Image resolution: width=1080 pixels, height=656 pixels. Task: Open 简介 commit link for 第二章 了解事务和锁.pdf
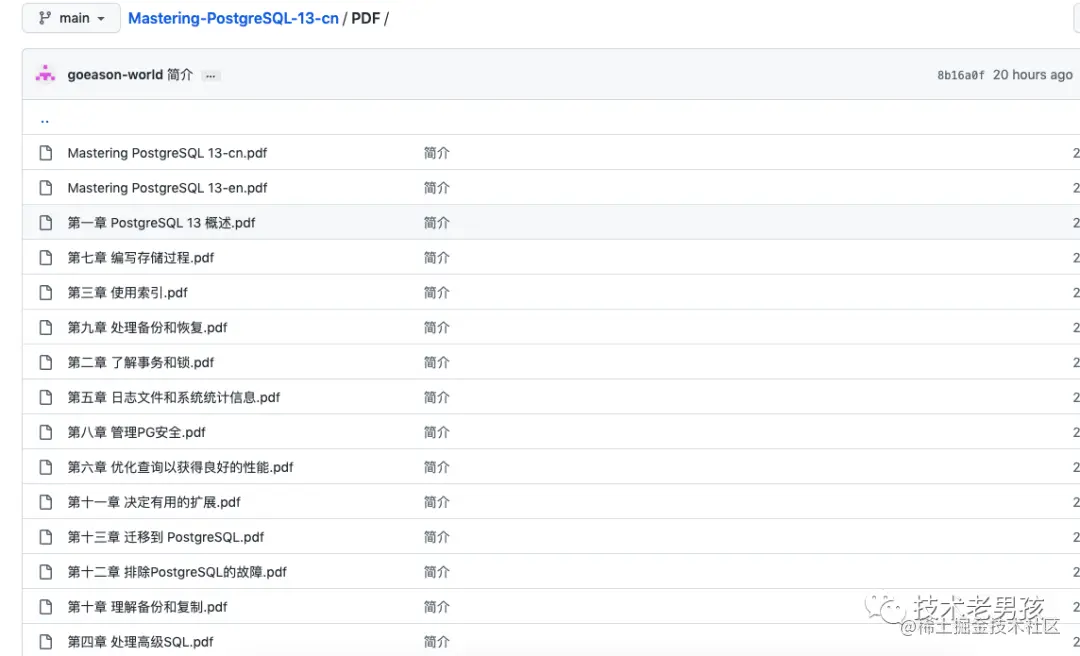[x=437, y=362]
